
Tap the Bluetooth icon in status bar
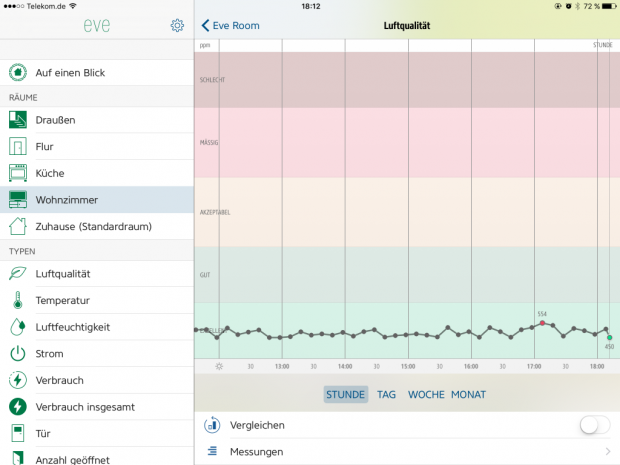pos(577,6)
